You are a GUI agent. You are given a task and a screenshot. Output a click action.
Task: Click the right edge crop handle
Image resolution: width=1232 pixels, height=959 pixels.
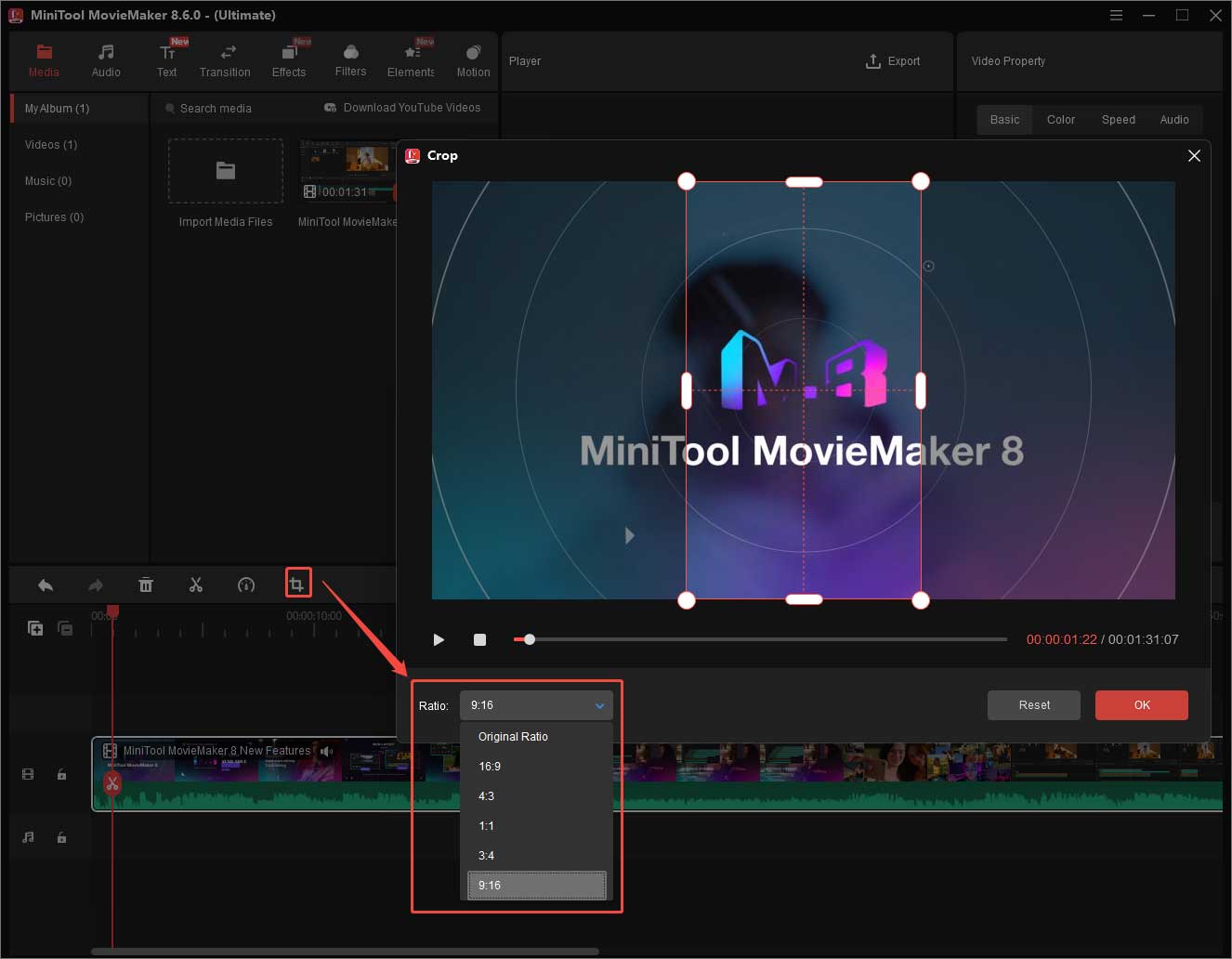tap(921, 390)
